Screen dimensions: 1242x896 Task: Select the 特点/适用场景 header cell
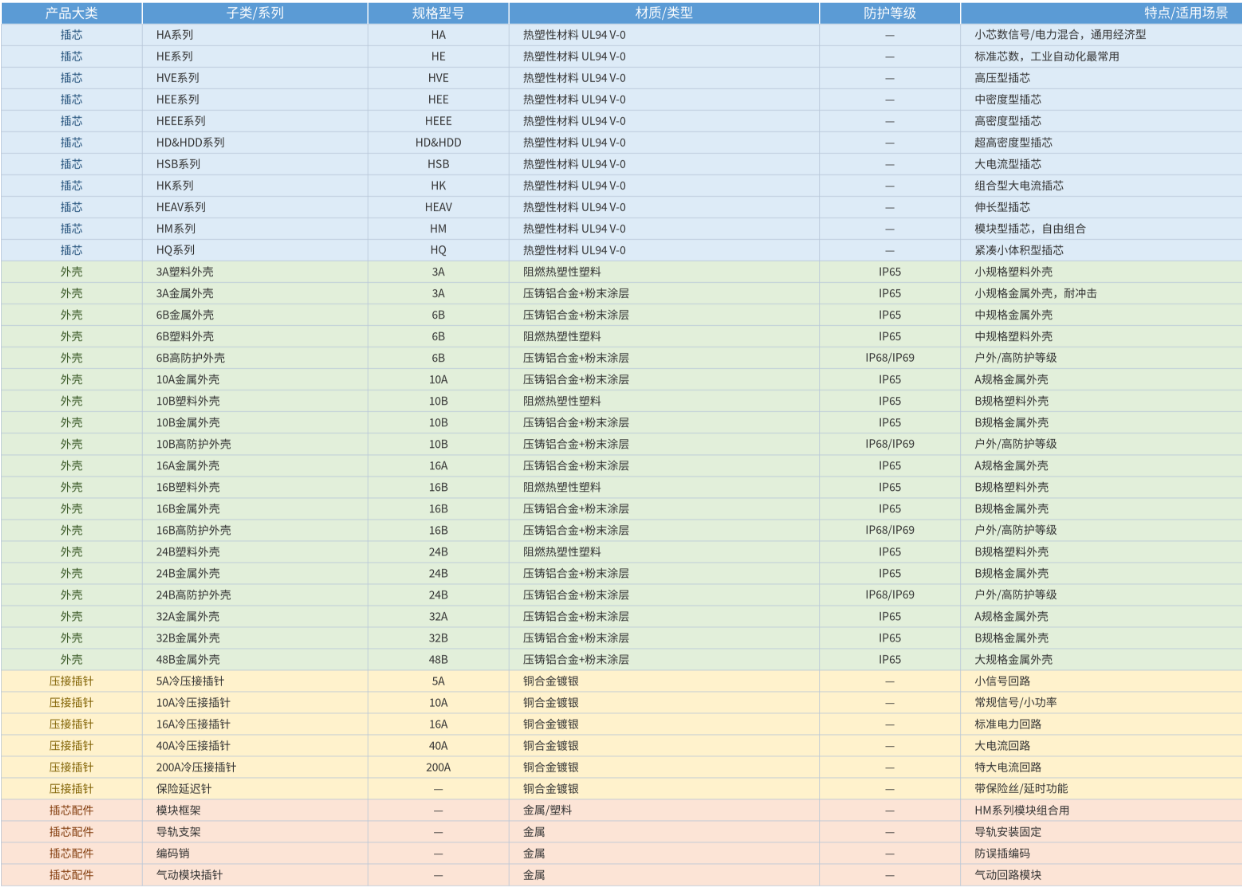click(x=1101, y=13)
